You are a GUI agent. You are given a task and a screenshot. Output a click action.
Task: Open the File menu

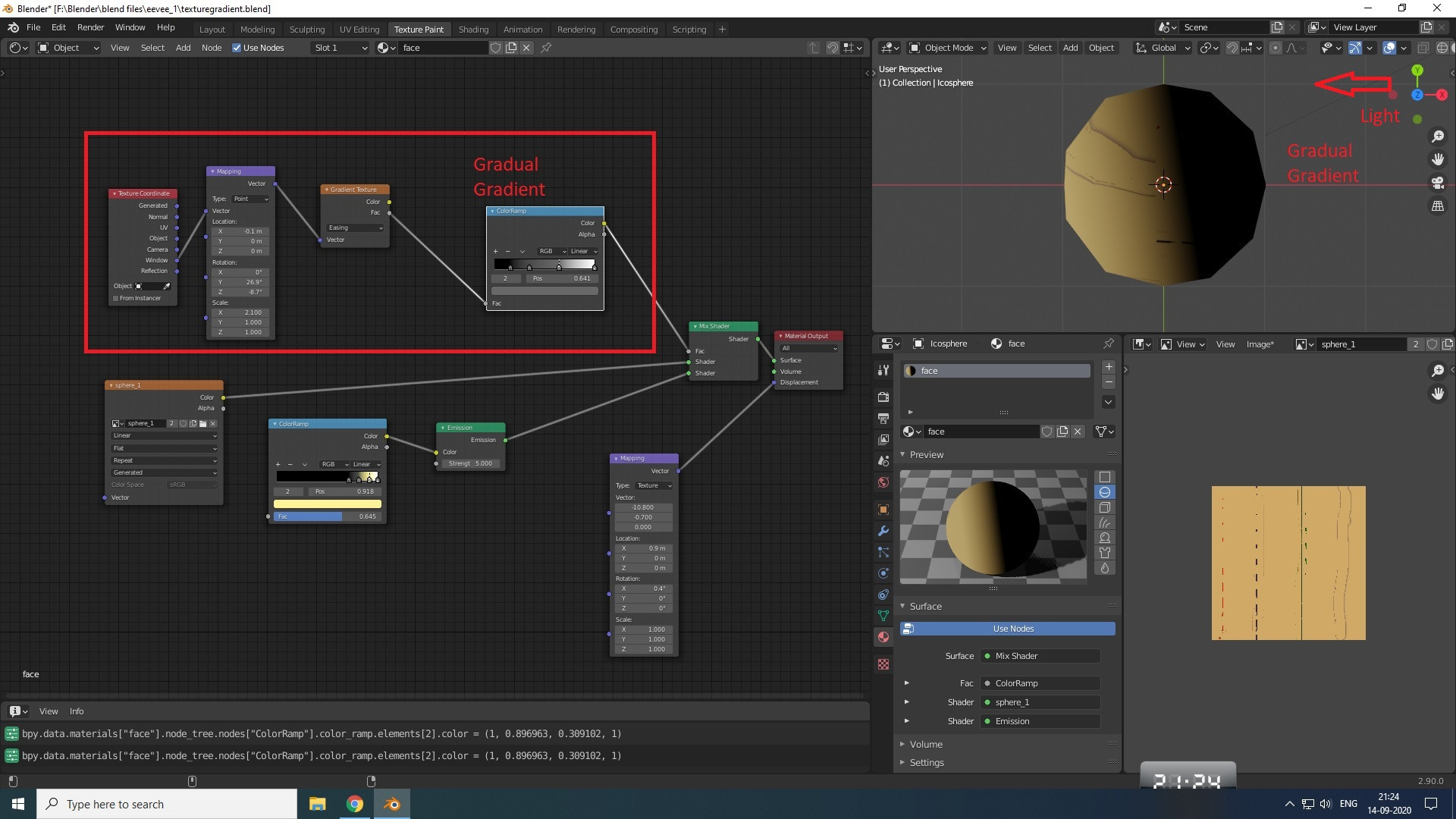click(x=33, y=27)
